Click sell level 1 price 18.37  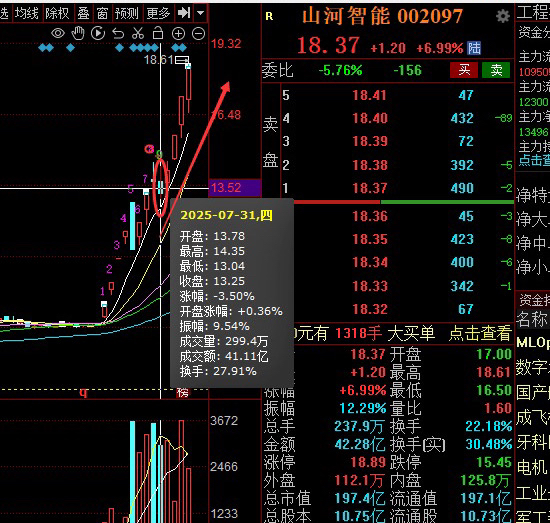click(370, 188)
